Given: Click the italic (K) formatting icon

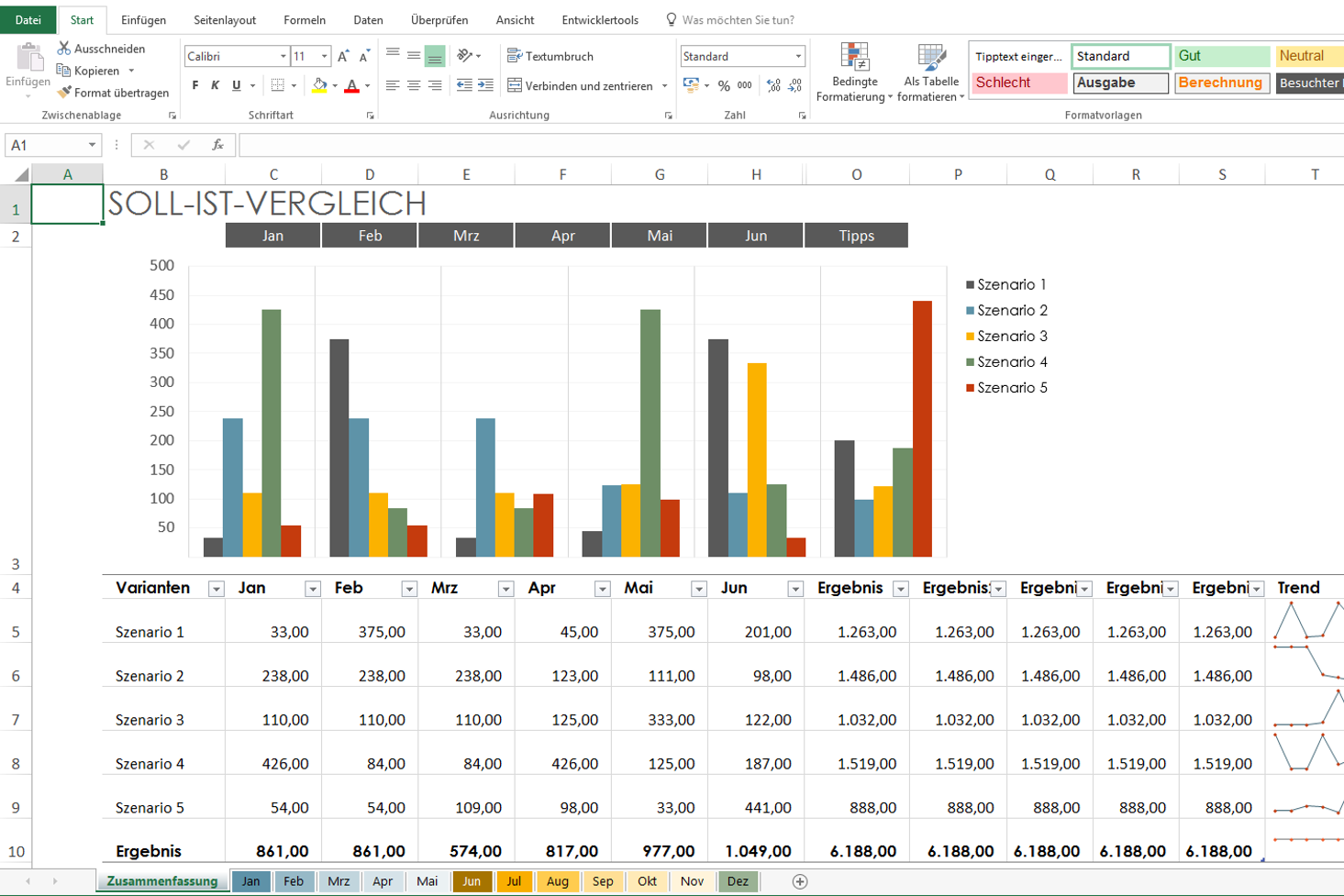Looking at the screenshot, I should (216, 85).
